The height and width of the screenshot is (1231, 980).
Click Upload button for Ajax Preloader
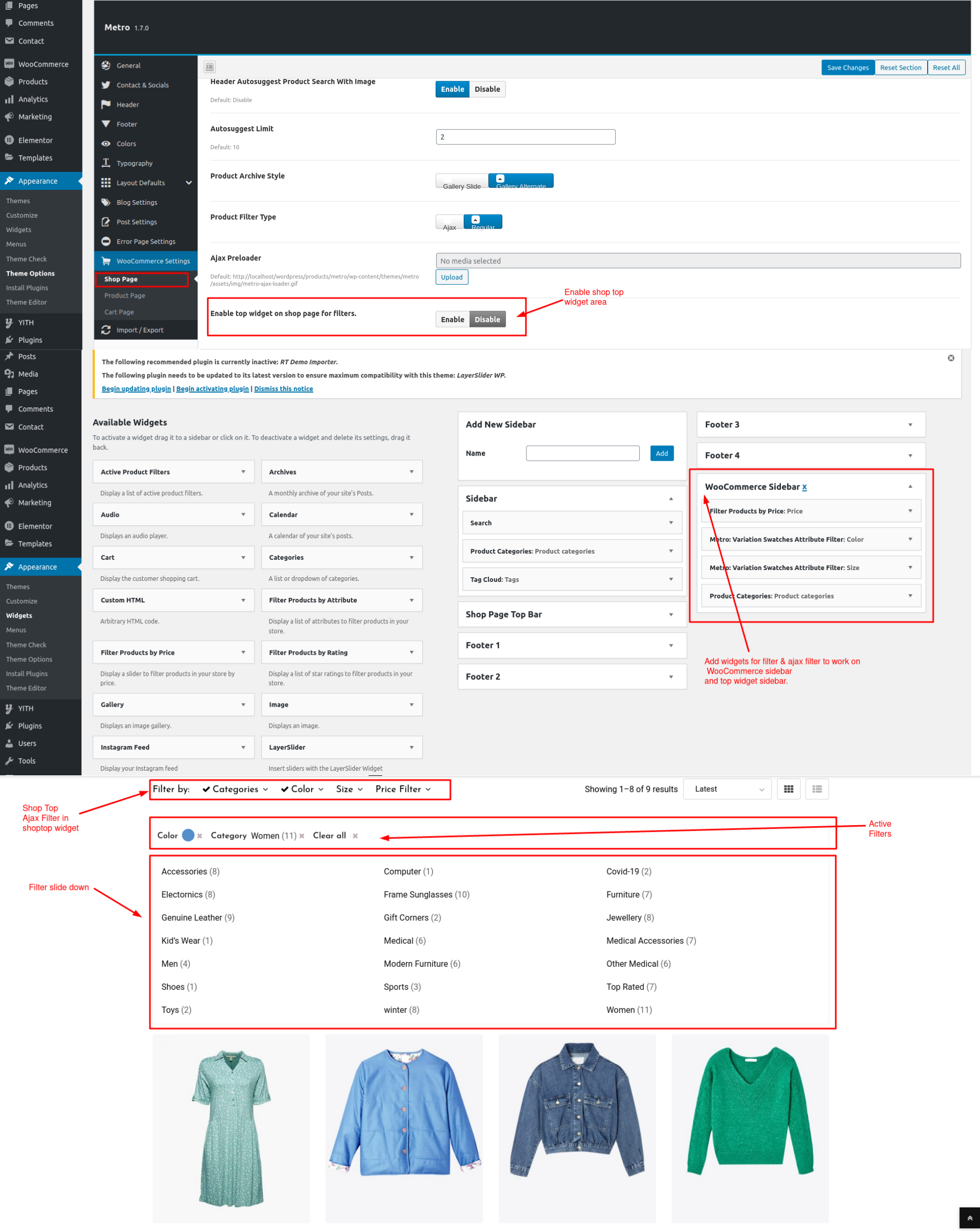pos(452,277)
